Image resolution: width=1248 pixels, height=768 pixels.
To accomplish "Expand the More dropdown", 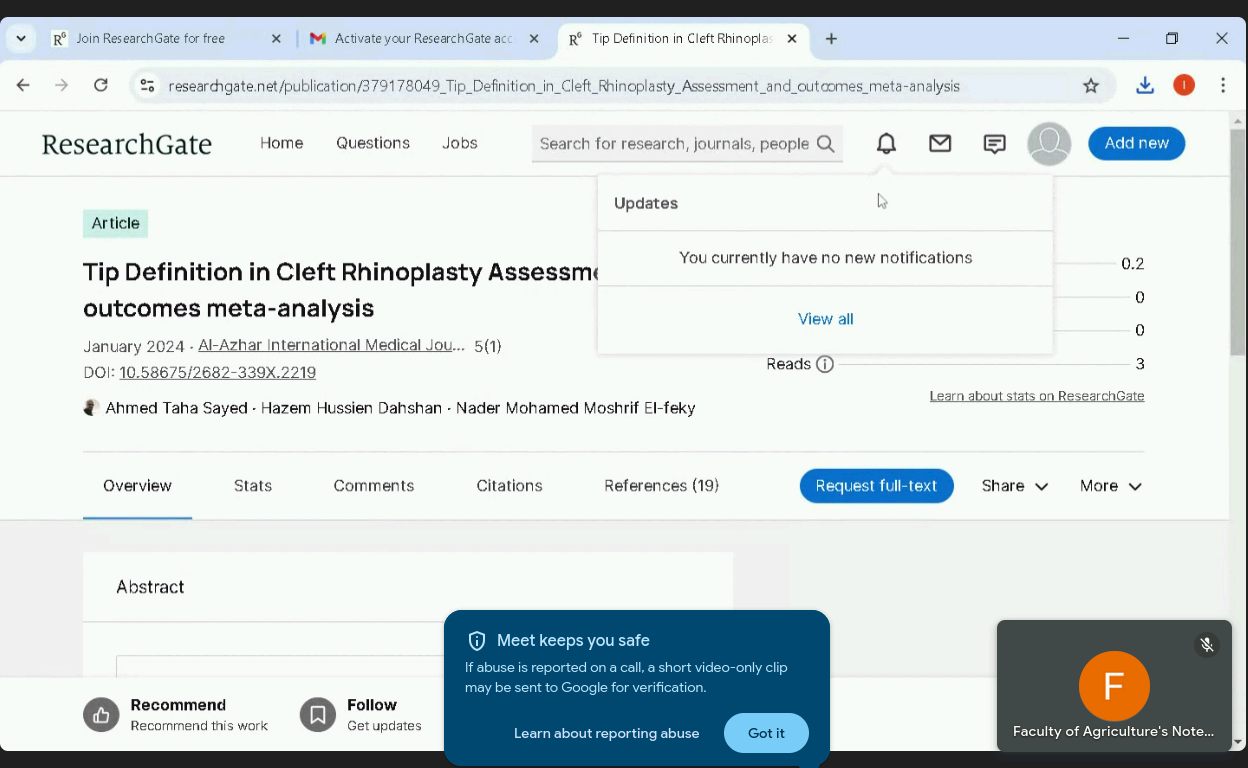I will 1110,486.
